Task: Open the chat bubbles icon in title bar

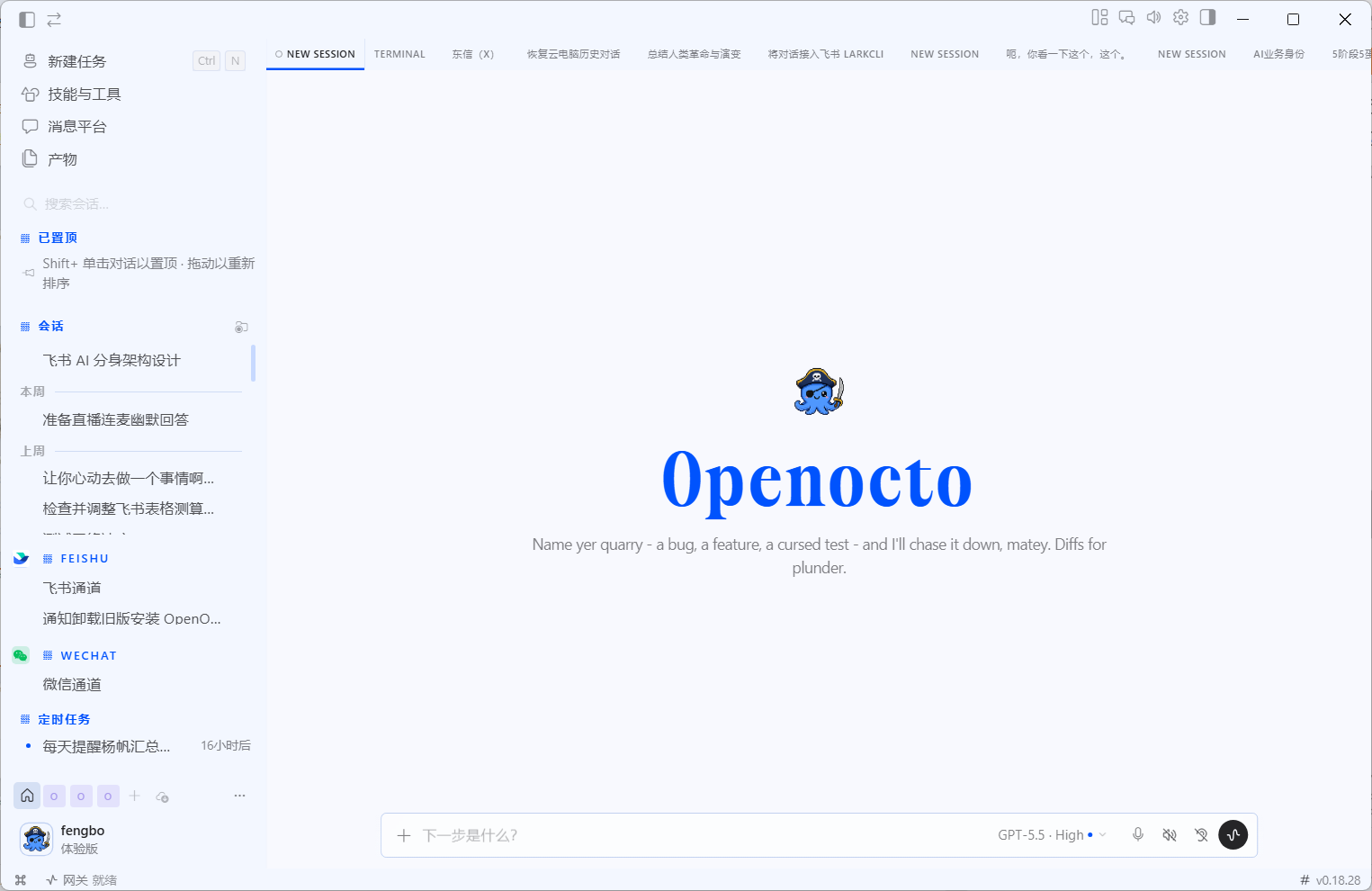Action: (x=1126, y=17)
